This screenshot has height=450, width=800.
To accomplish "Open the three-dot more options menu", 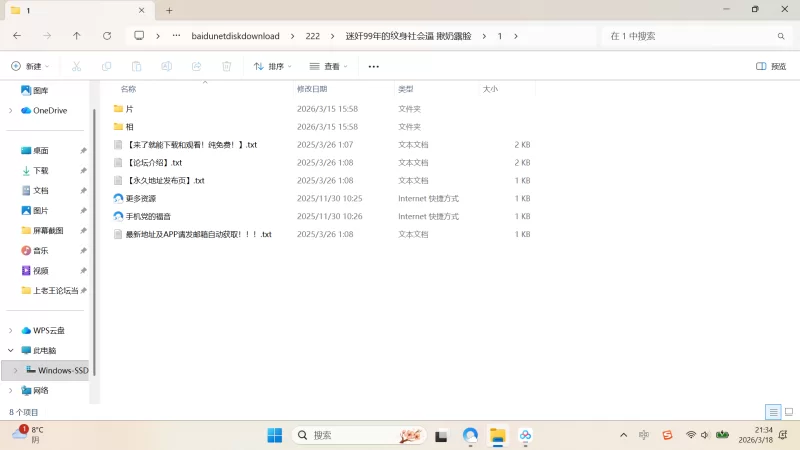I will point(374,66).
